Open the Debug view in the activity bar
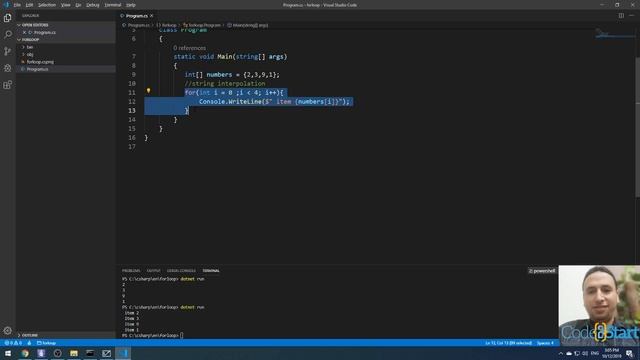The width and height of the screenshot is (640, 360). pyautogui.click(x=7, y=68)
